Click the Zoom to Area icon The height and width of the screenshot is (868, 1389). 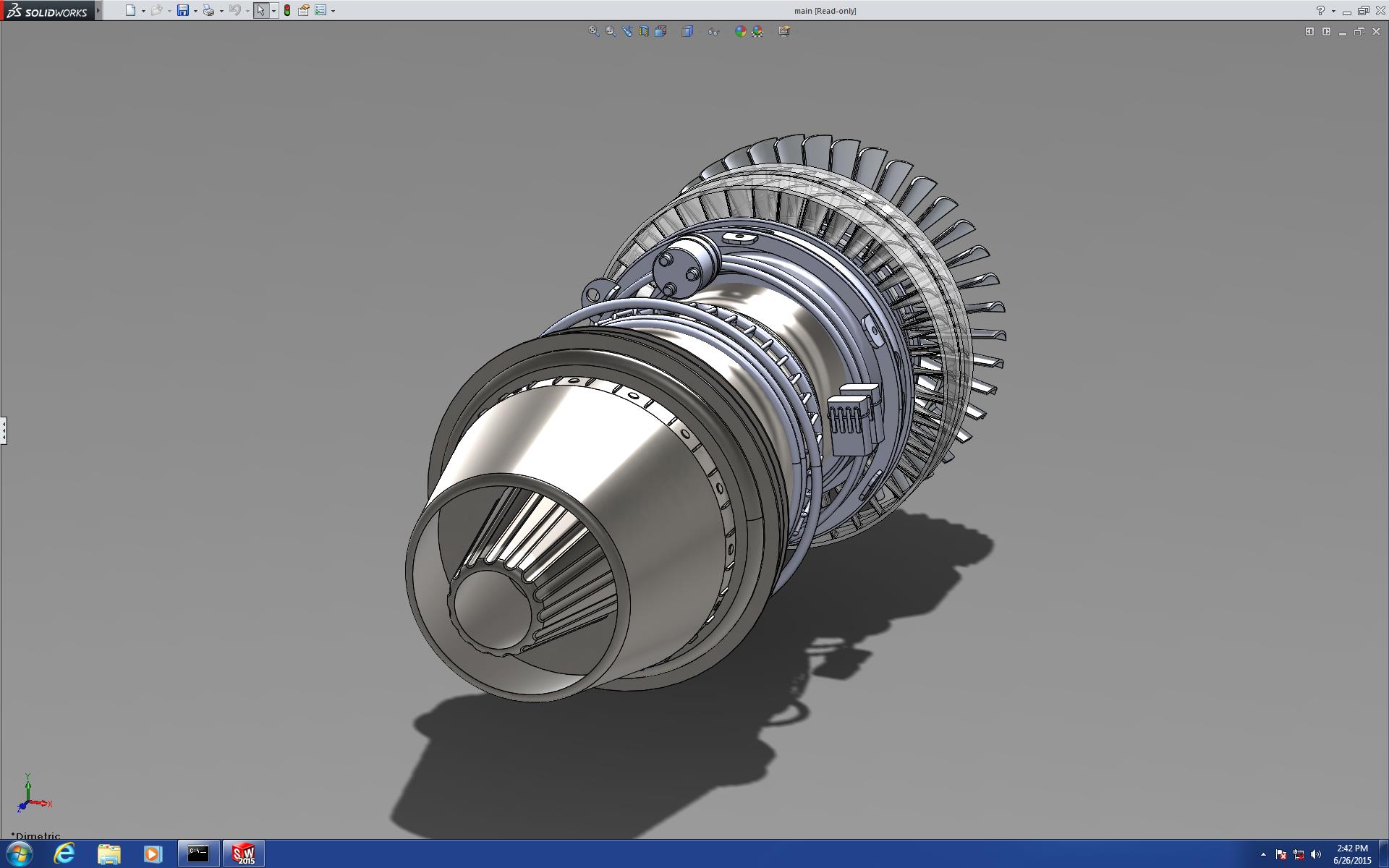coord(611,31)
